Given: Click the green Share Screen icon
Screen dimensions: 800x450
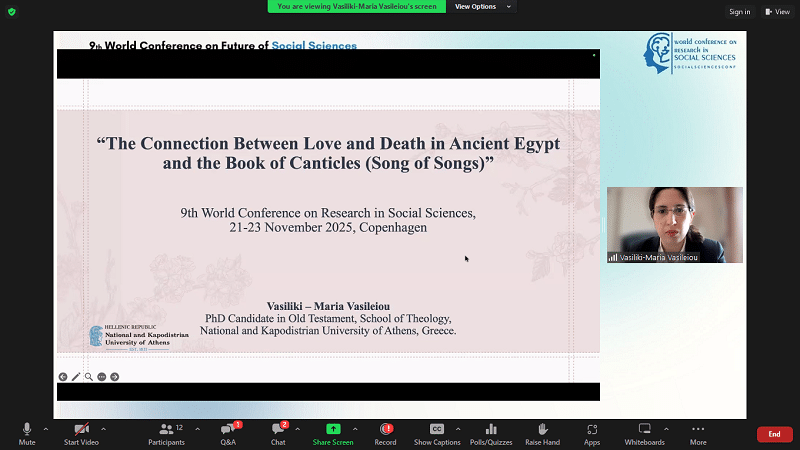Looking at the screenshot, I should coord(333,429).
